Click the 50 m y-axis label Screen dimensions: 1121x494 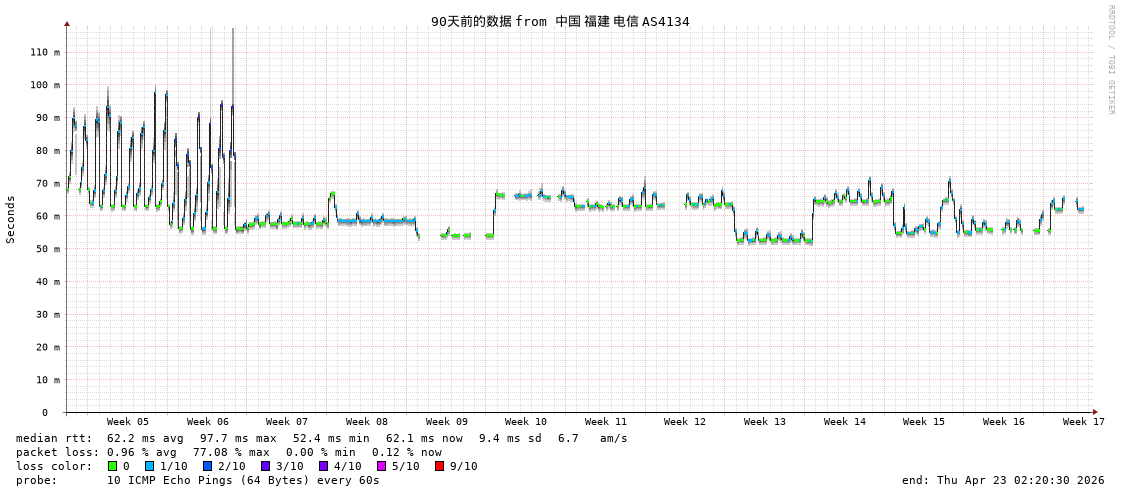click(x=48, y=249)
